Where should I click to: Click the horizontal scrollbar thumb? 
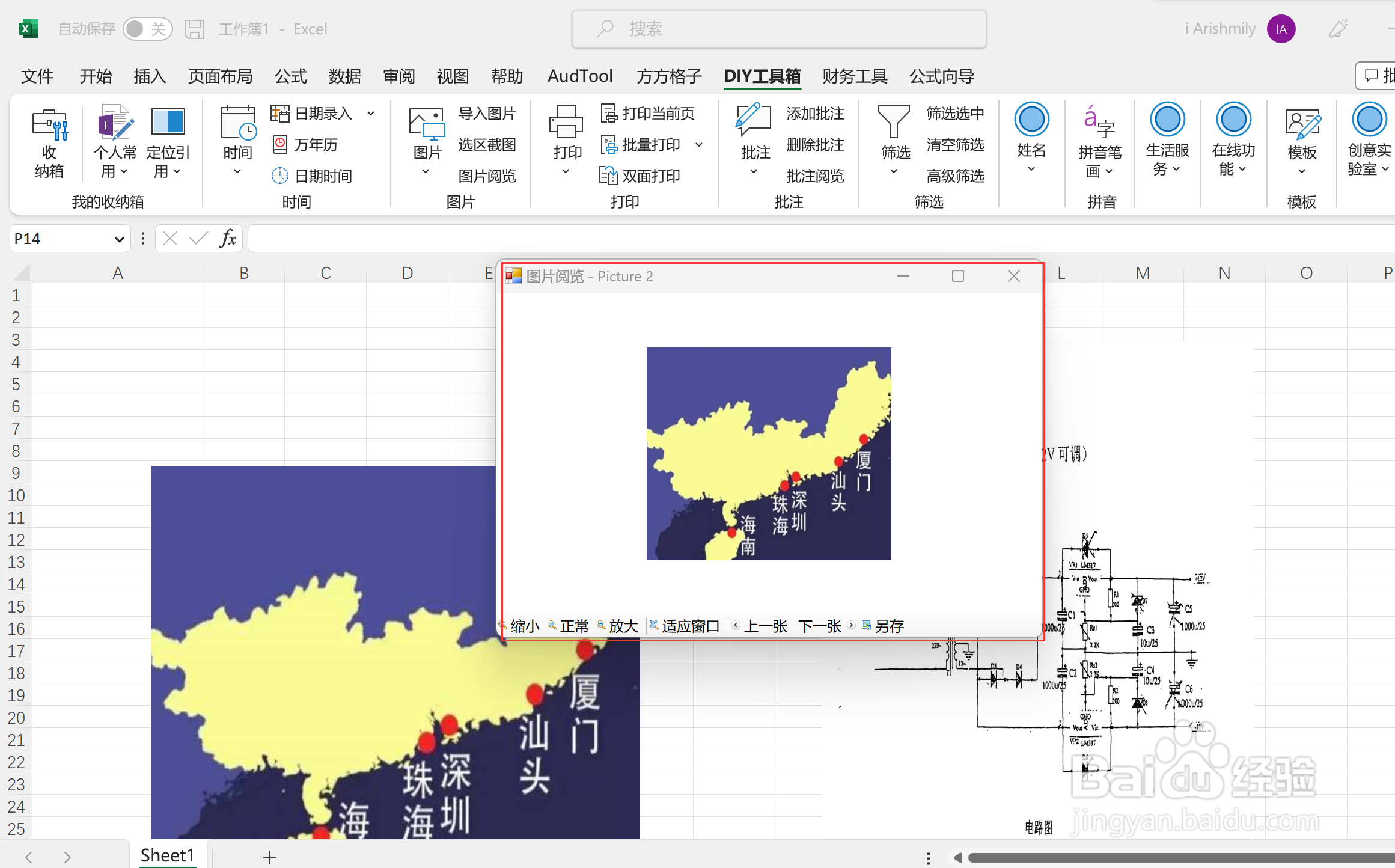1181,858
